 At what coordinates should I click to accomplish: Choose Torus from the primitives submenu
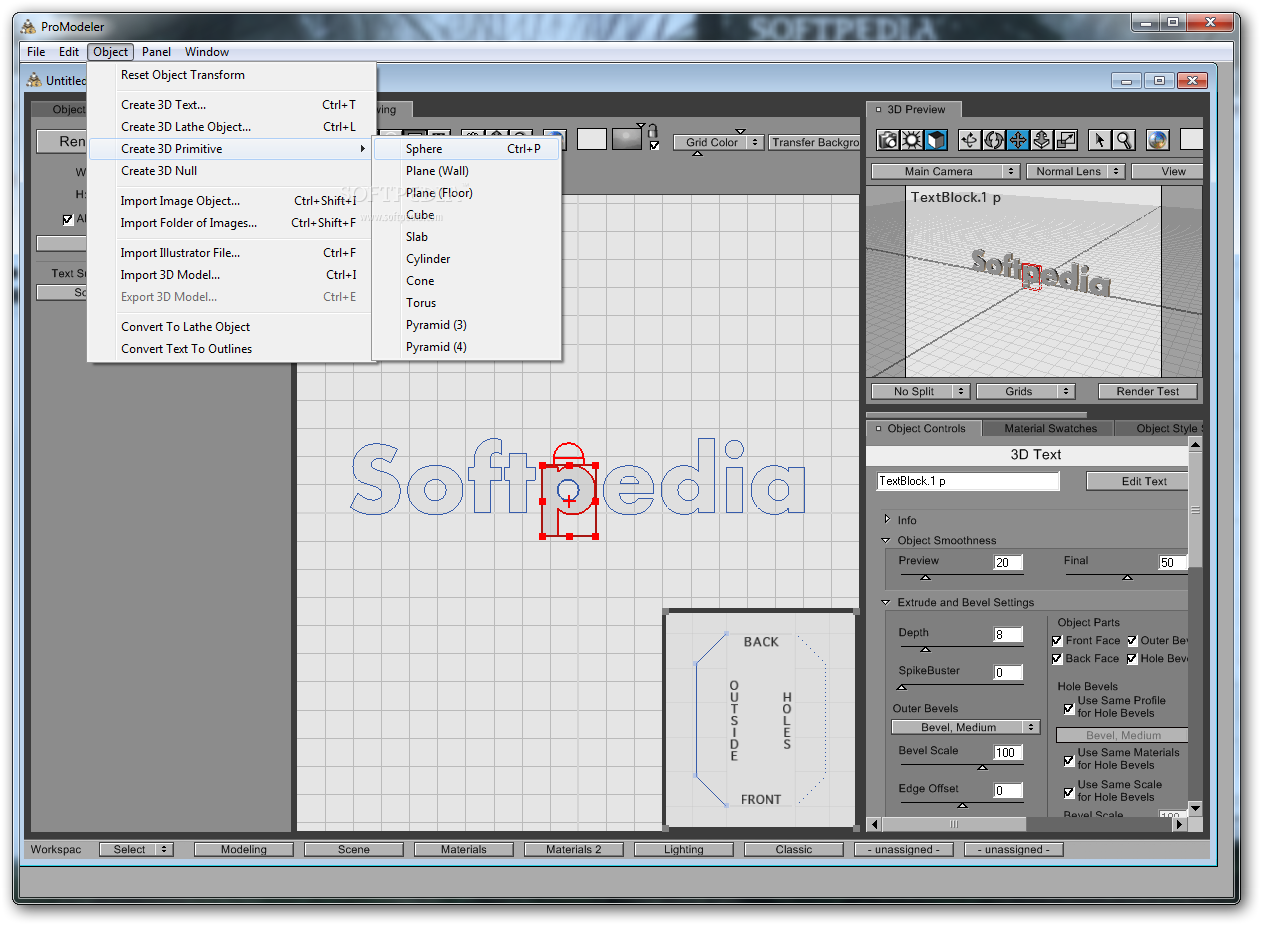point(466,303)
